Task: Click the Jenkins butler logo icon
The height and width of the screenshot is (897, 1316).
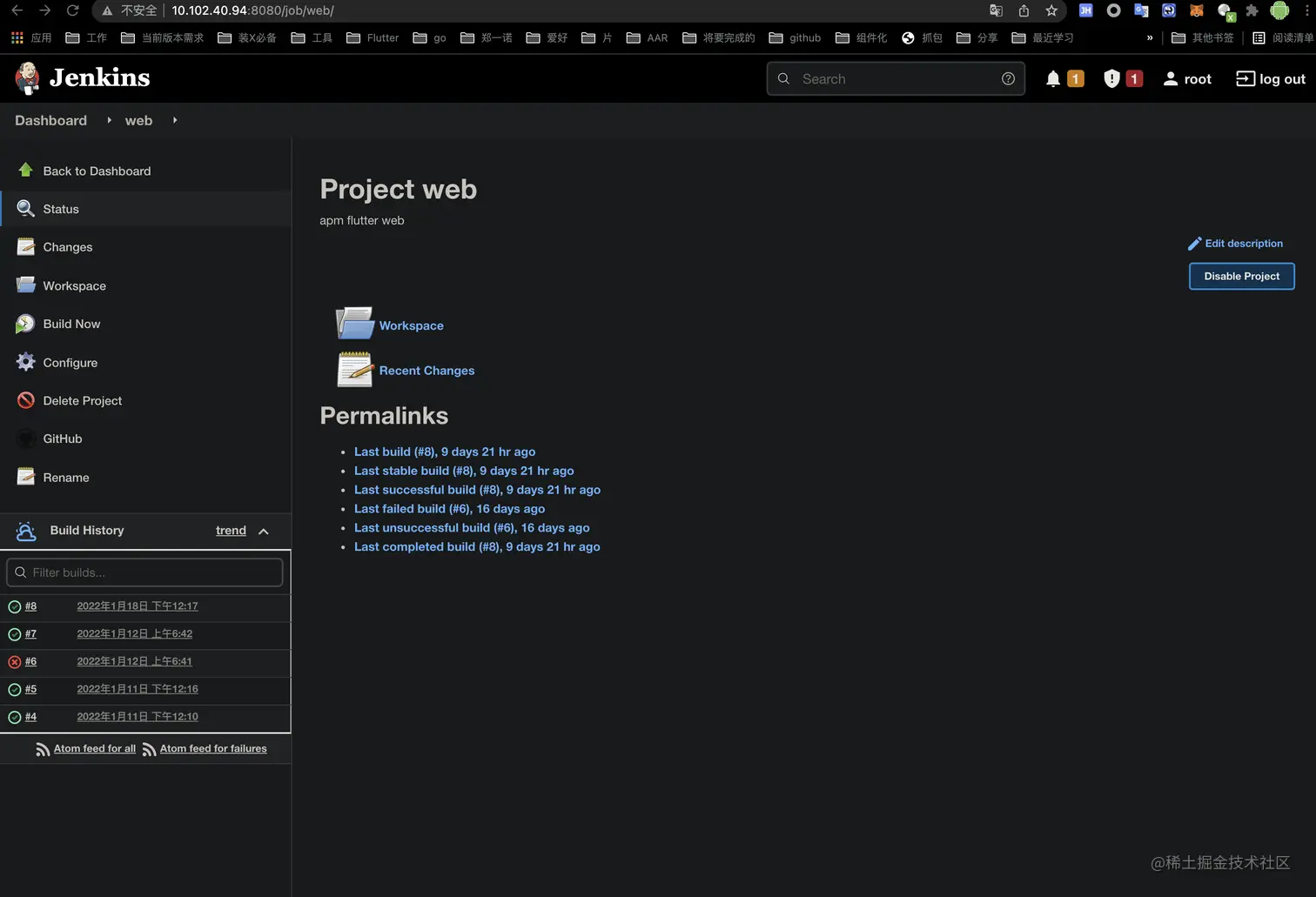Action: 27,78
